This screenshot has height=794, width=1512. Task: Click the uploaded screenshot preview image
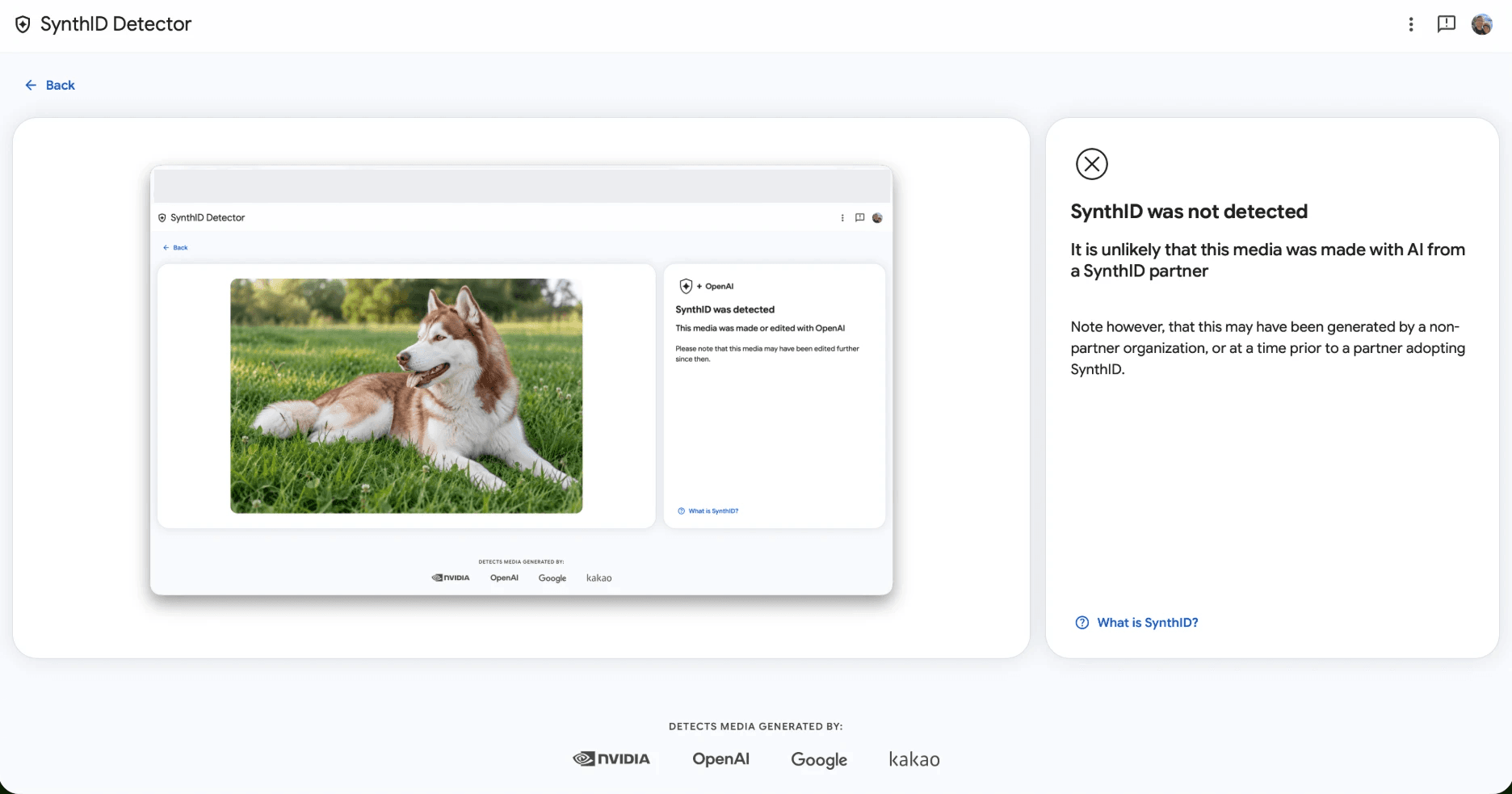pyautogui.click(x=522, y=380)
